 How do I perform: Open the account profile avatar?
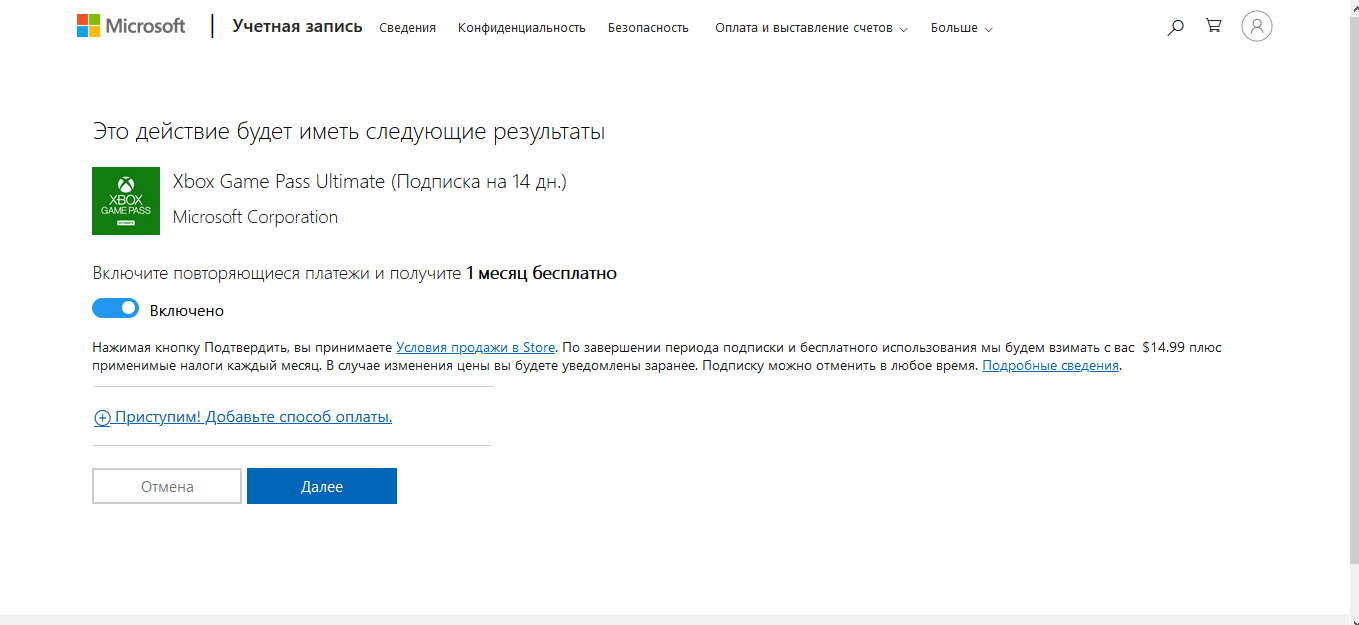tap(1256, 26)
